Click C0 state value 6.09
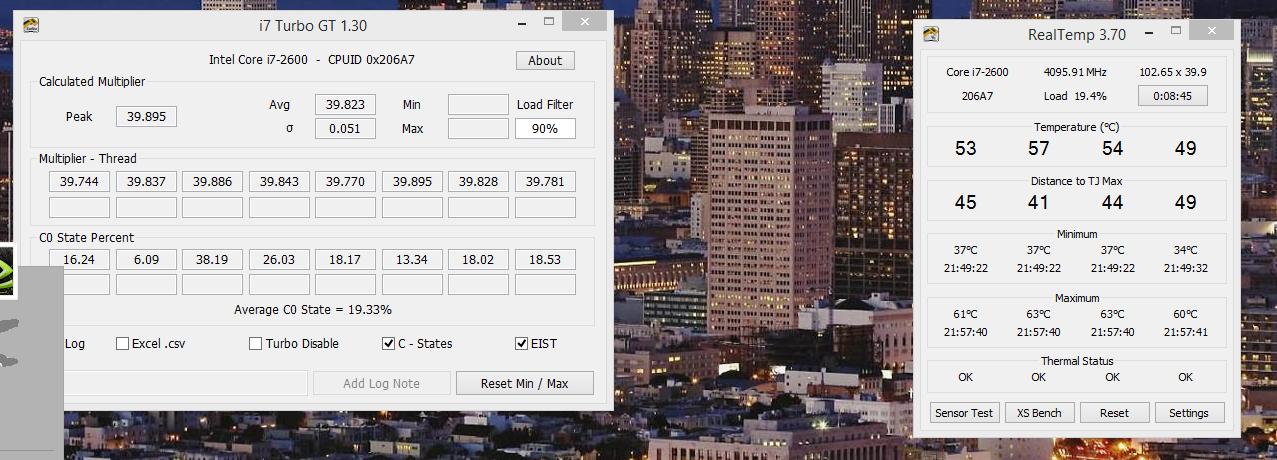Viewport: 1277px width, 460px height. pyautogui.click(x=146, y=259)
